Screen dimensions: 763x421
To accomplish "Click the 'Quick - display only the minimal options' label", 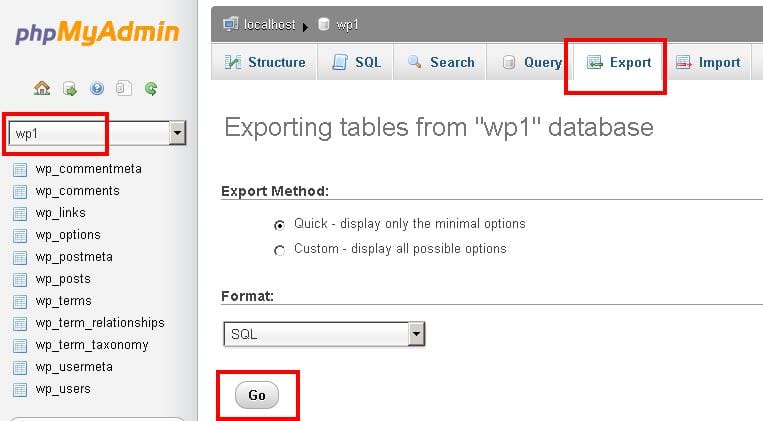I will pos(410,223).
